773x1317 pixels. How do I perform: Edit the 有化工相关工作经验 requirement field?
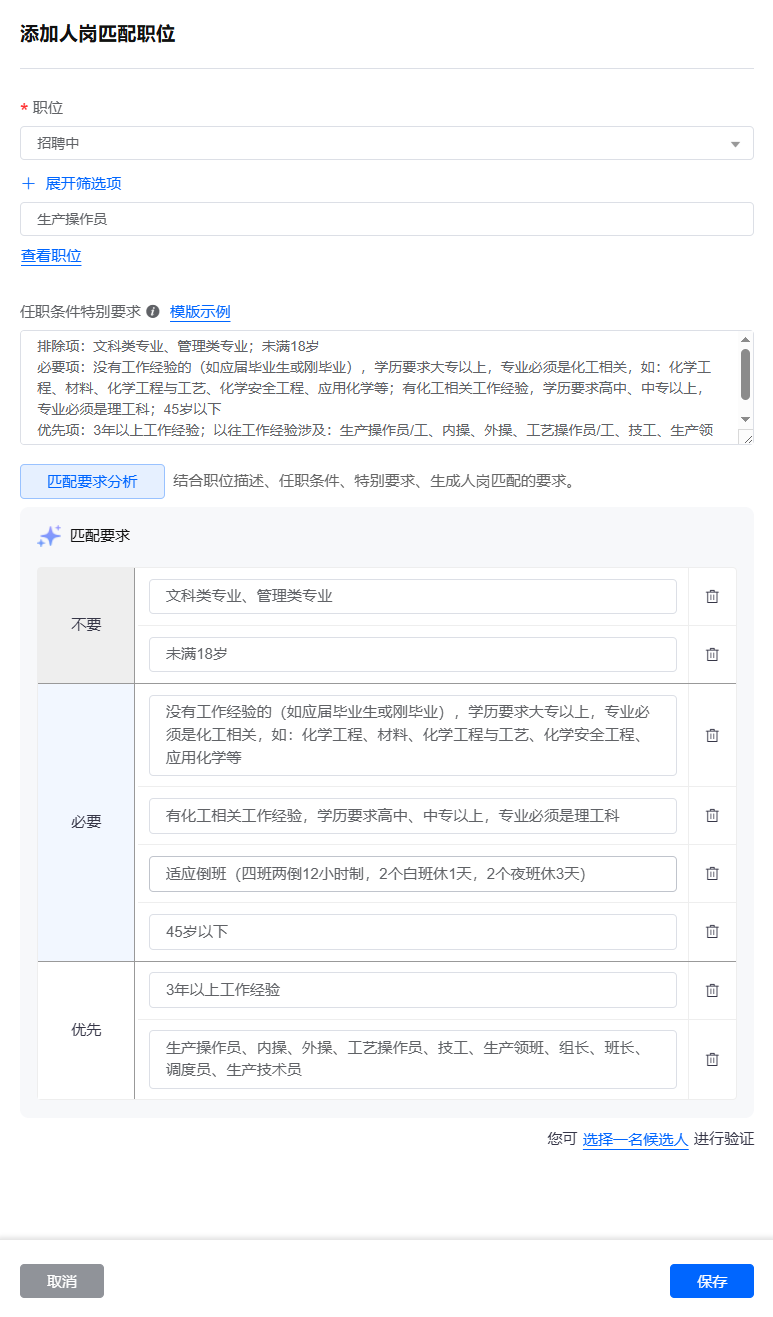tap(413, 815)
